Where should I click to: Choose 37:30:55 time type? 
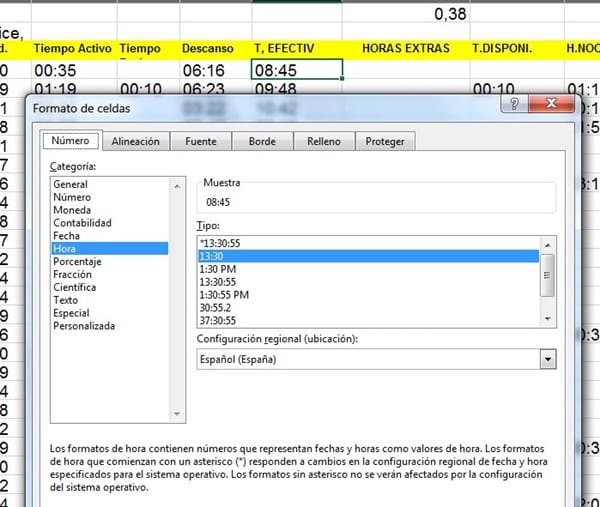368,320
